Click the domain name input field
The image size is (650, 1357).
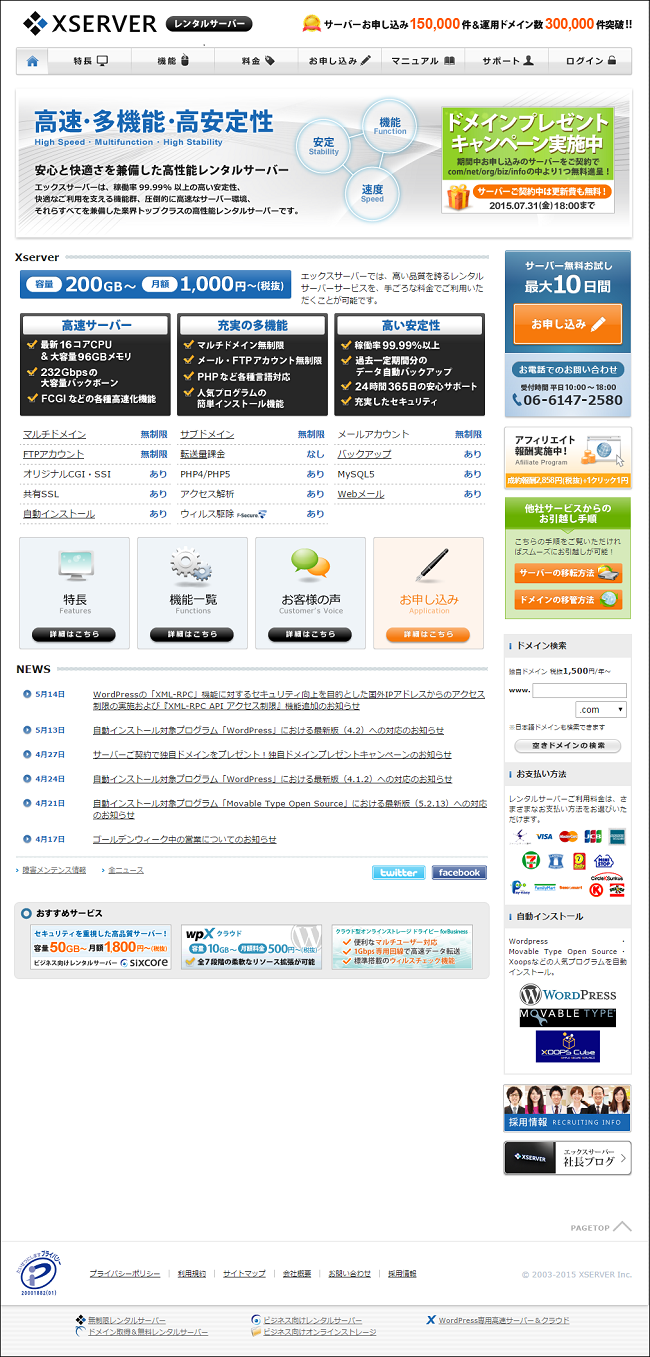click(x=579, y=690)
